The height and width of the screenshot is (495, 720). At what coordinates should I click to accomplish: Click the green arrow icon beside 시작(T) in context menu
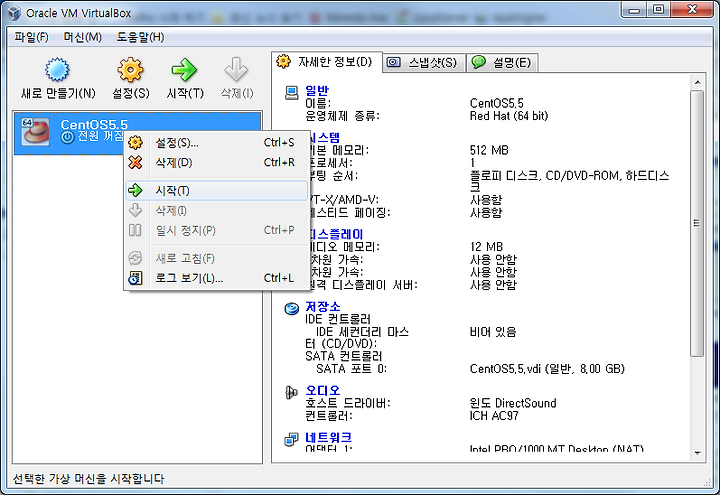coord(135,190)
